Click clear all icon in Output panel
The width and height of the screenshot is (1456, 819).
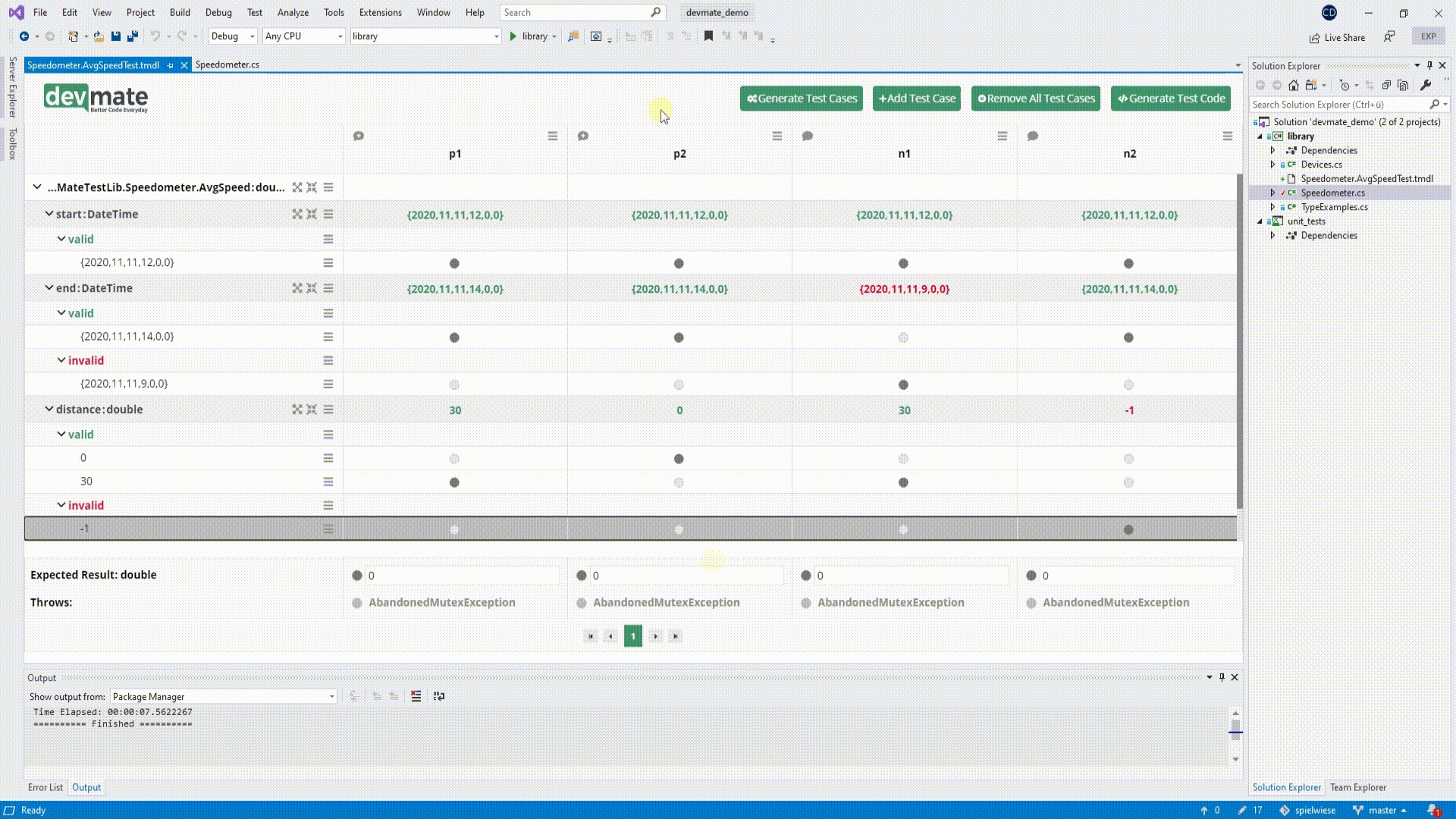[416, 696]
